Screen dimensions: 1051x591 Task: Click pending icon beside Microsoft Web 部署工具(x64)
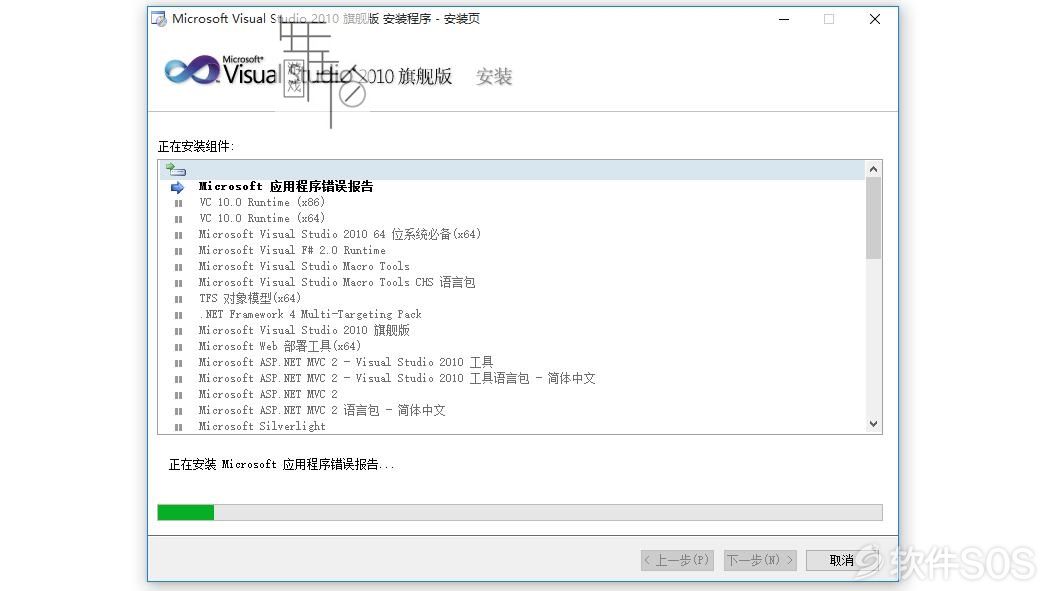click(178, 347)
